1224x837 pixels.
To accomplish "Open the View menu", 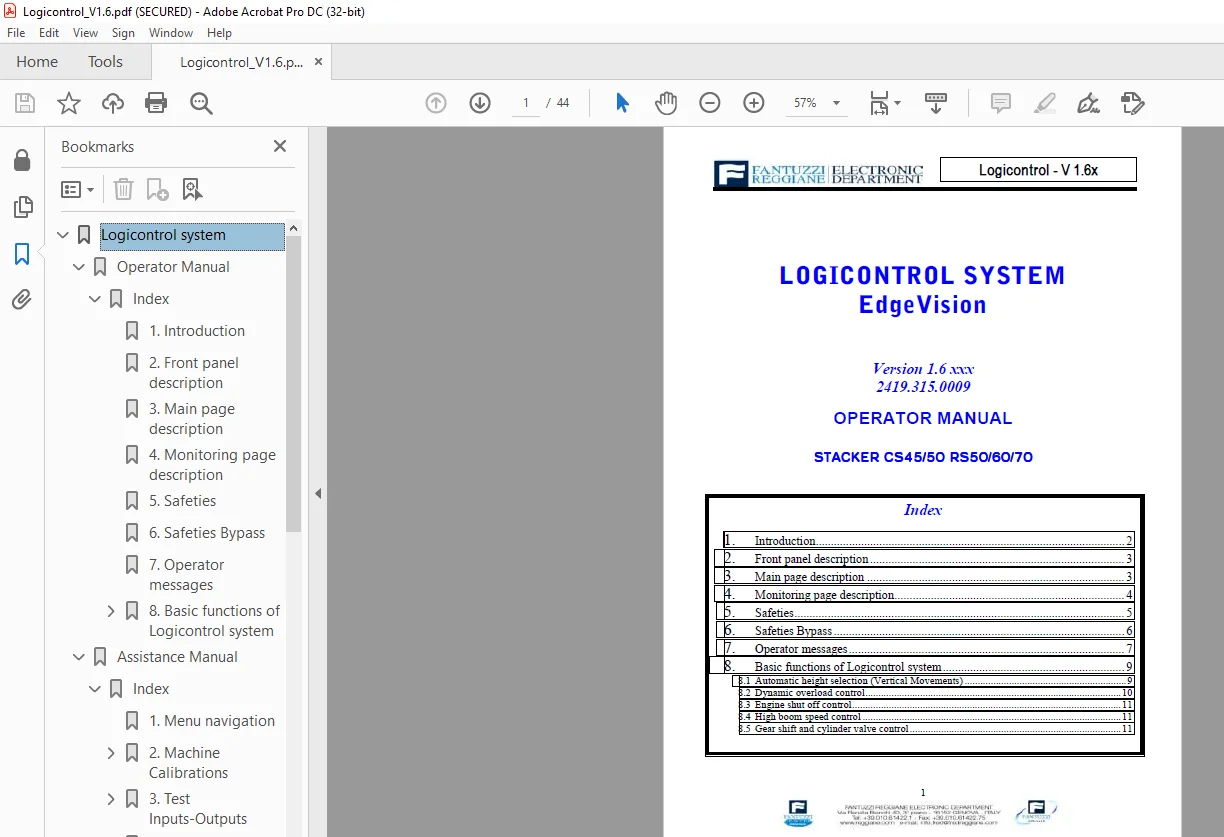I will 85,33.
